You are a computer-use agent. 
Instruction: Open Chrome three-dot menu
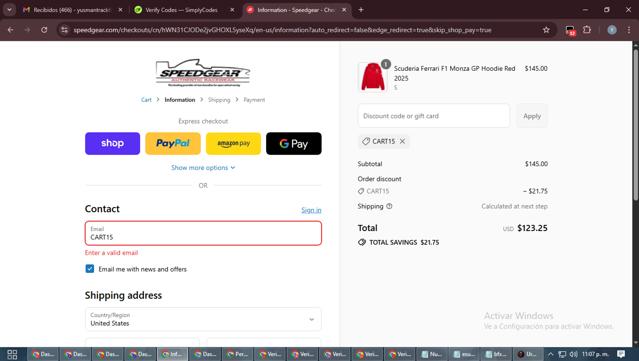coord(629,30)
